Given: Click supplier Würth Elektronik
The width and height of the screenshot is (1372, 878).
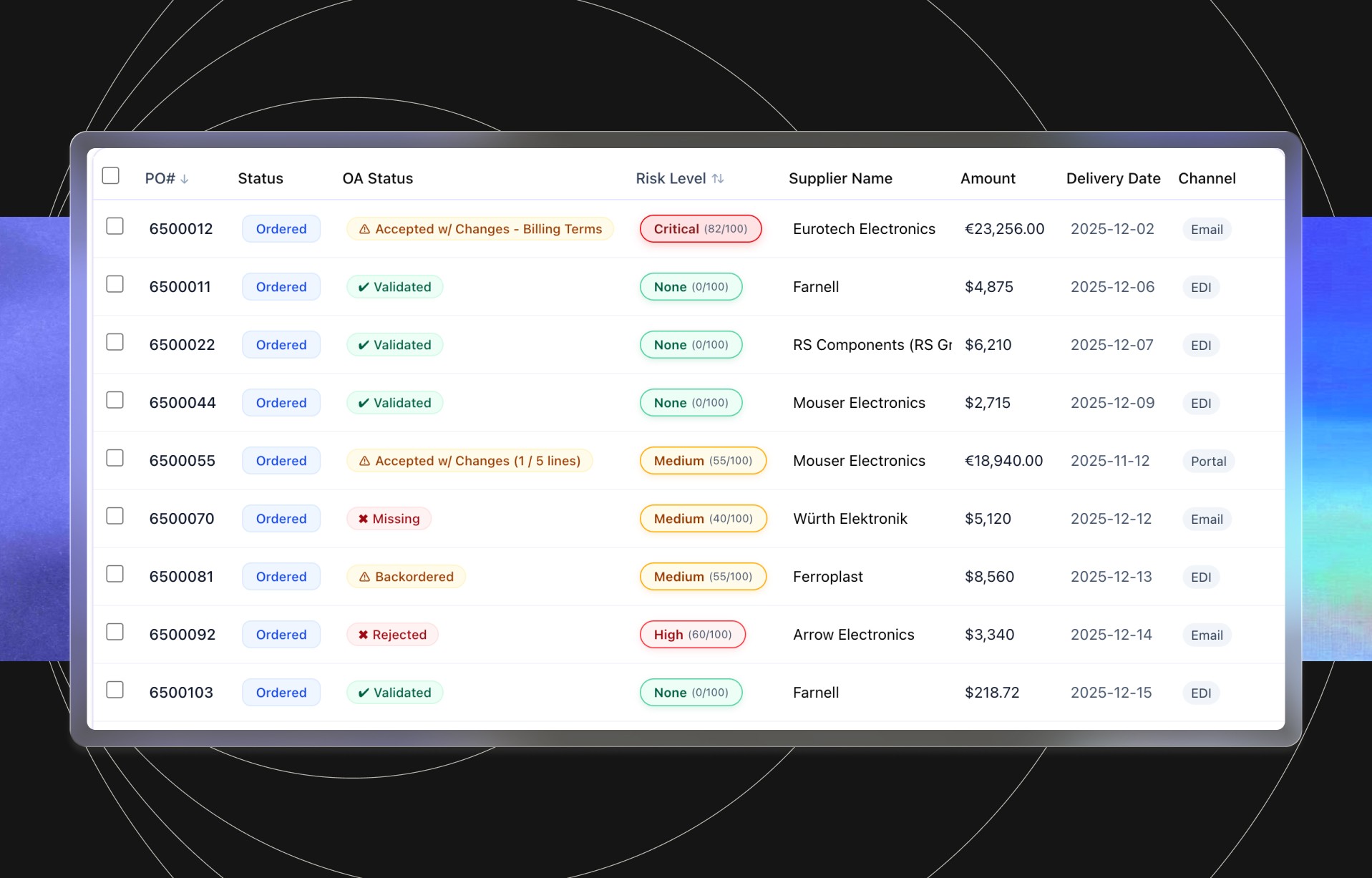Looking at the screenshot, I should click(x=850, y=519).
